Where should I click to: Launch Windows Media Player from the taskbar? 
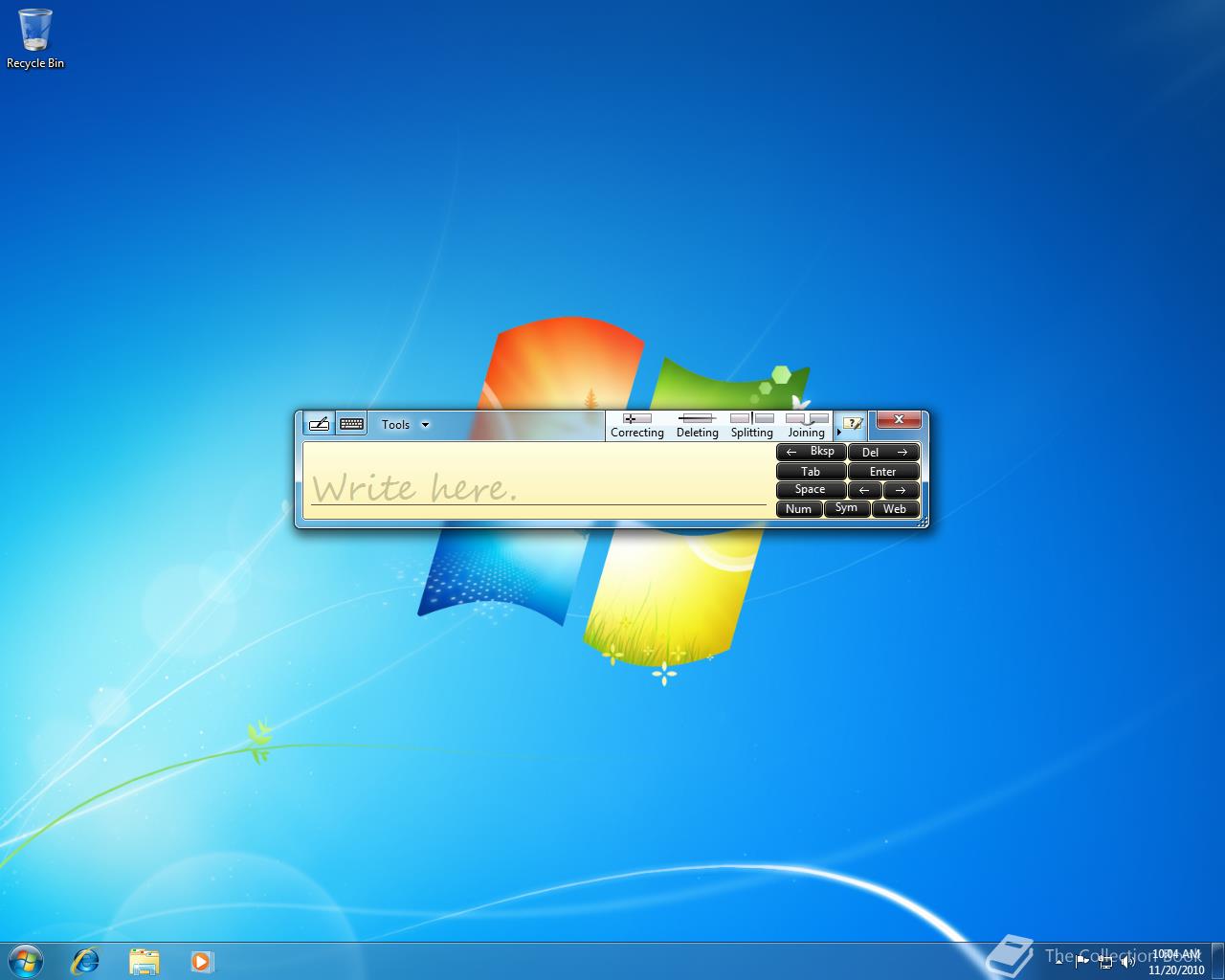point(201,960)
